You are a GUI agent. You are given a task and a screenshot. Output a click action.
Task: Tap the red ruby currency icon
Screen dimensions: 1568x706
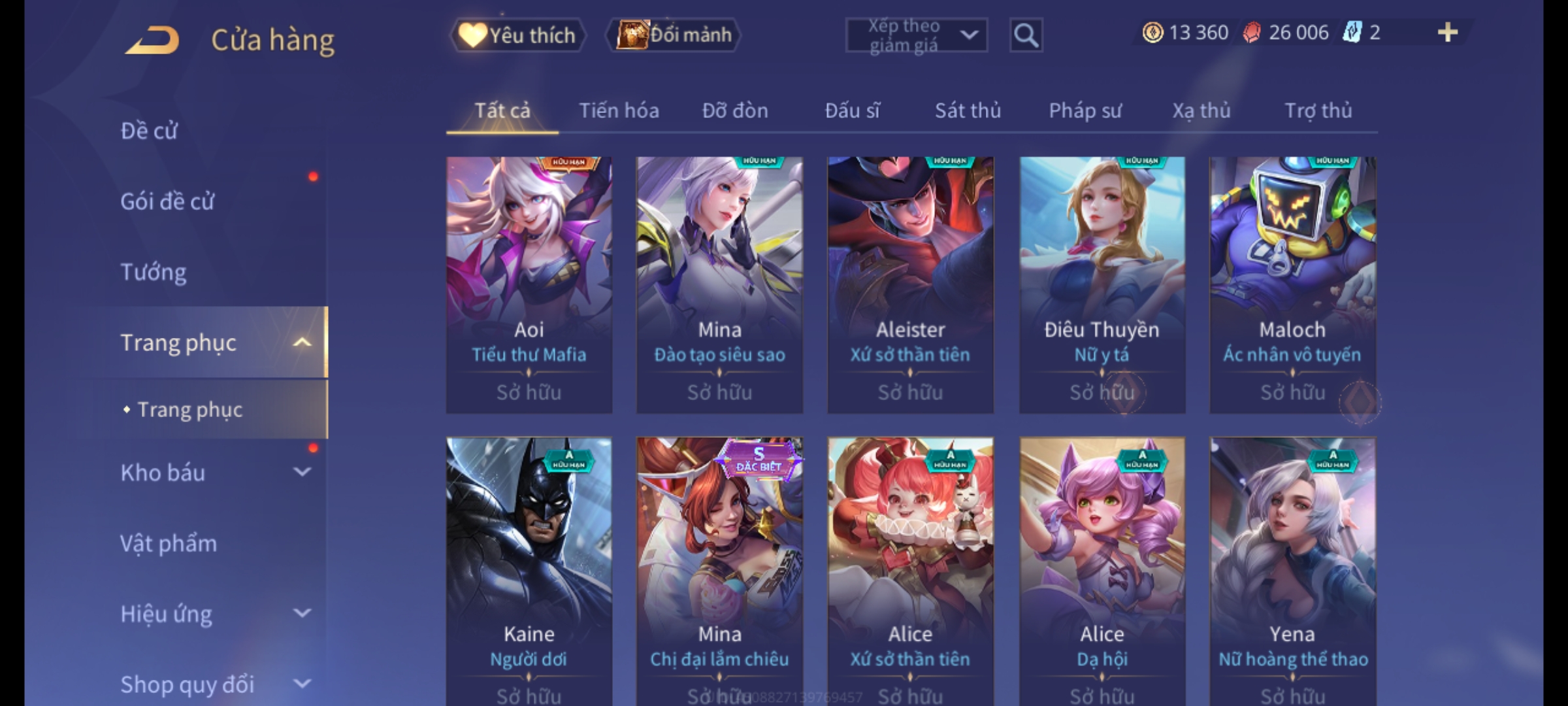(x=1251, y=33)
